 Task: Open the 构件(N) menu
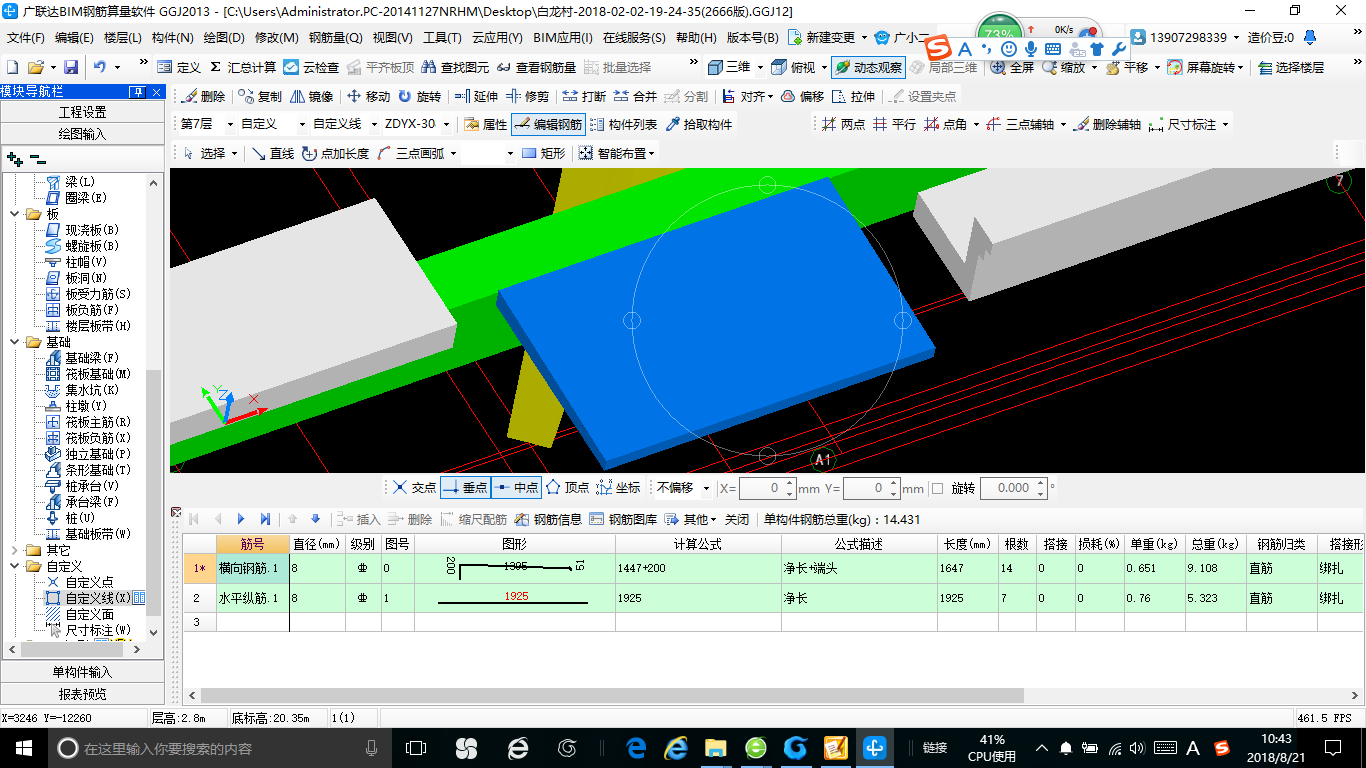173,37
